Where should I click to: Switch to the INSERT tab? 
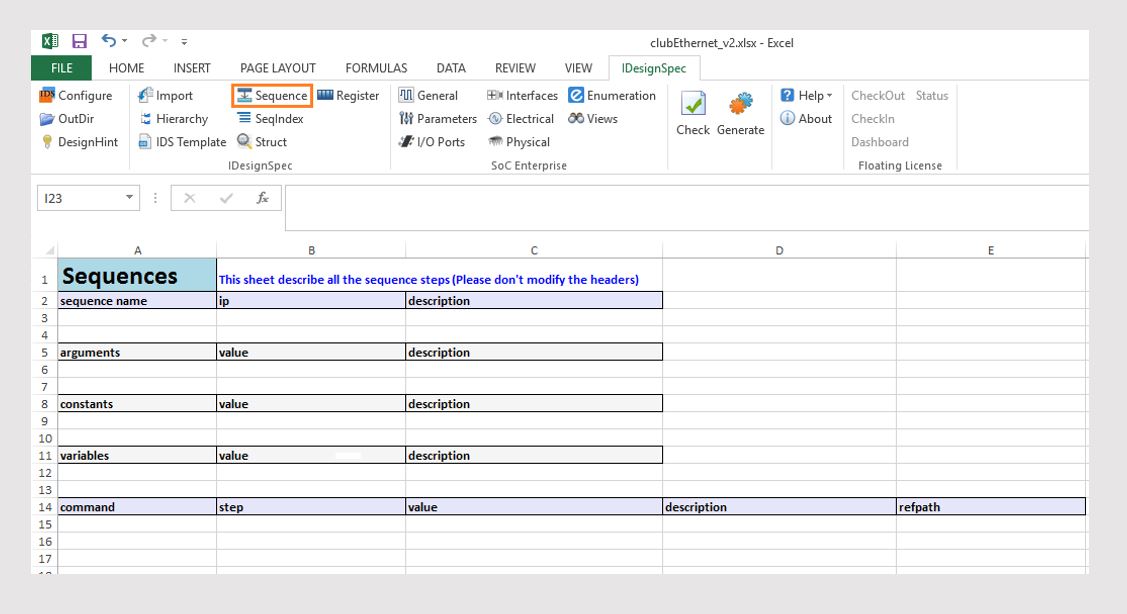192,68
